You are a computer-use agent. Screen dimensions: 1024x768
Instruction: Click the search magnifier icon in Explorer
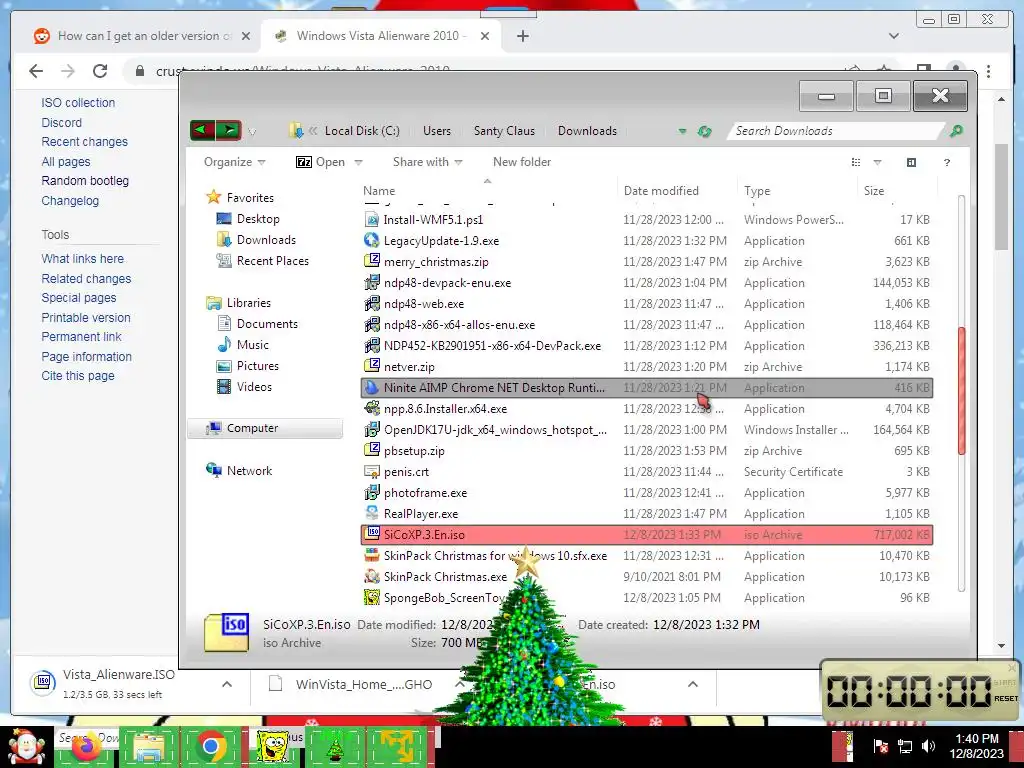[x=956, y=131]
